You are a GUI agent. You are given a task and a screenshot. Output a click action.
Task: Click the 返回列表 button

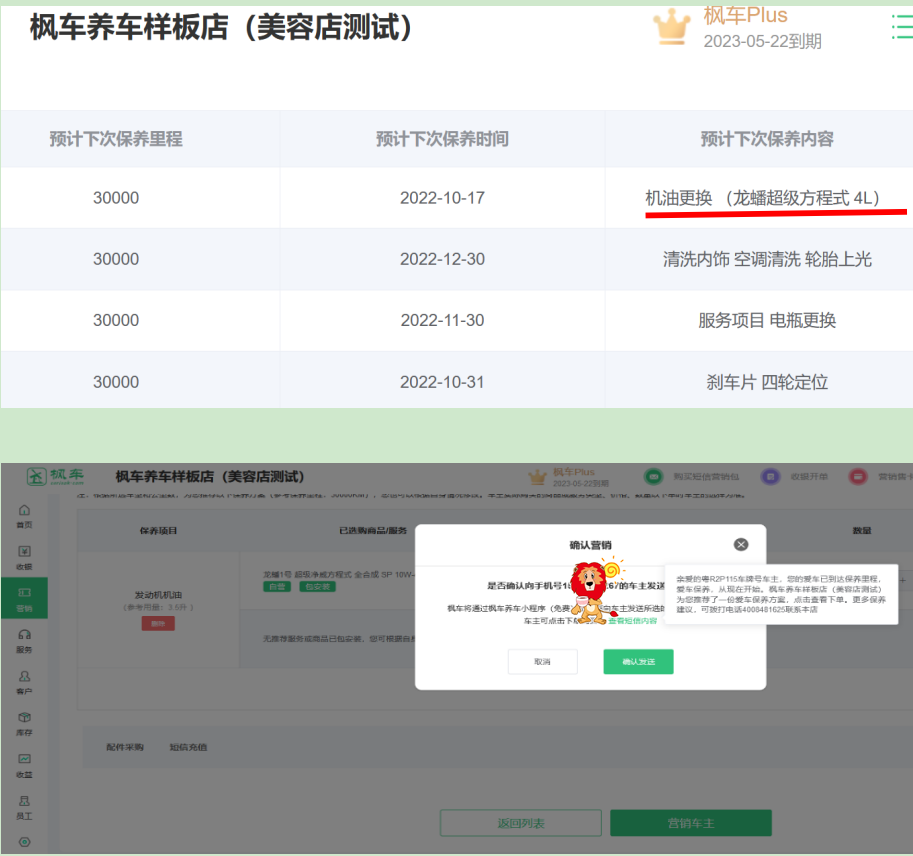(521, 823)
